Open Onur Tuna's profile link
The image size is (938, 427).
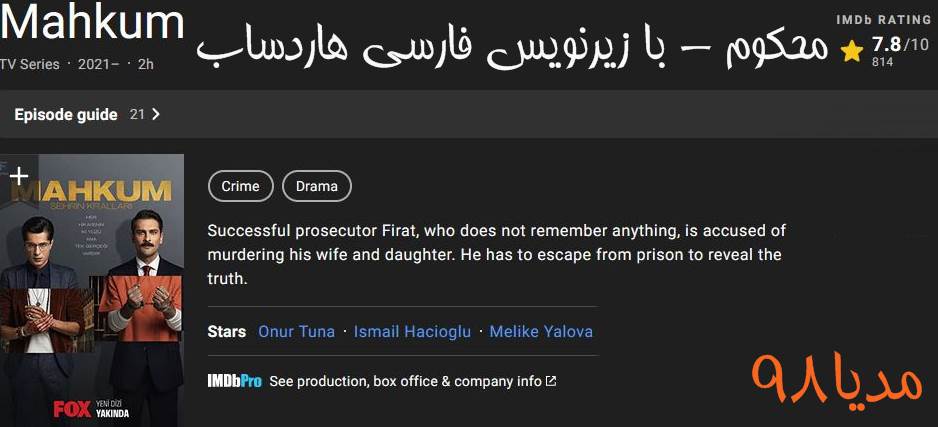tap(296, 332)
